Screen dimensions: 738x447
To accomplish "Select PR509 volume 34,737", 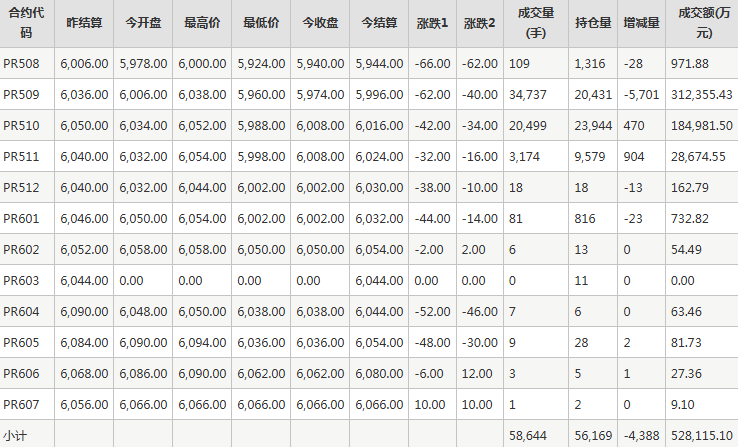I will [x=528, y=95].
